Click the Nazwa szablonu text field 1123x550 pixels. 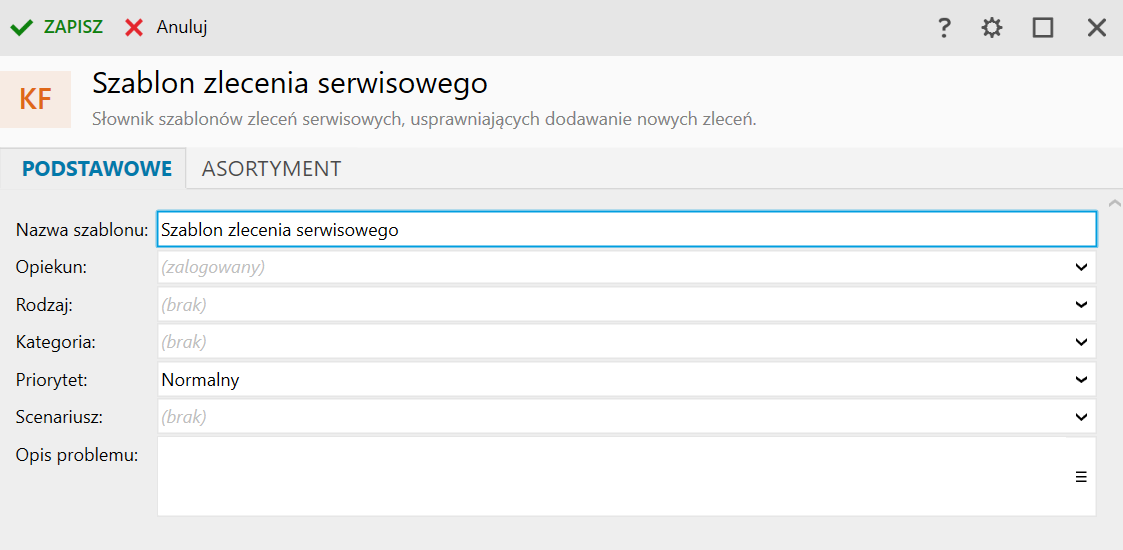coord(626,230)
